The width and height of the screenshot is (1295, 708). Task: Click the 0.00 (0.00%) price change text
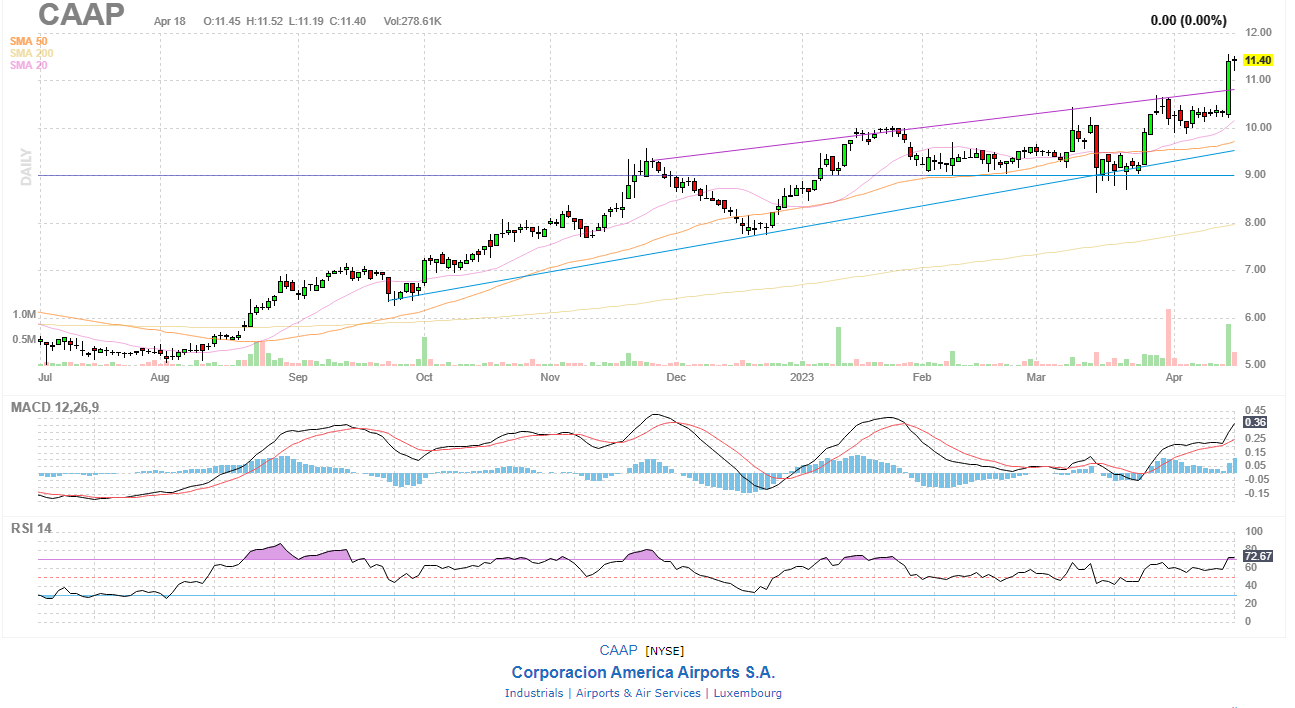pos(1188,20)
